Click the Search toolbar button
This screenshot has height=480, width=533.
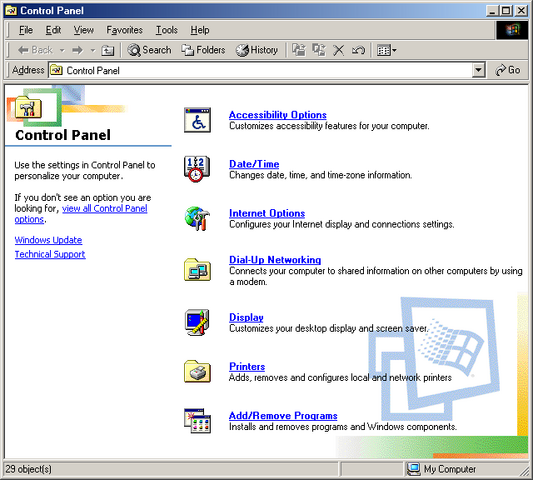[x=149, y=50]
